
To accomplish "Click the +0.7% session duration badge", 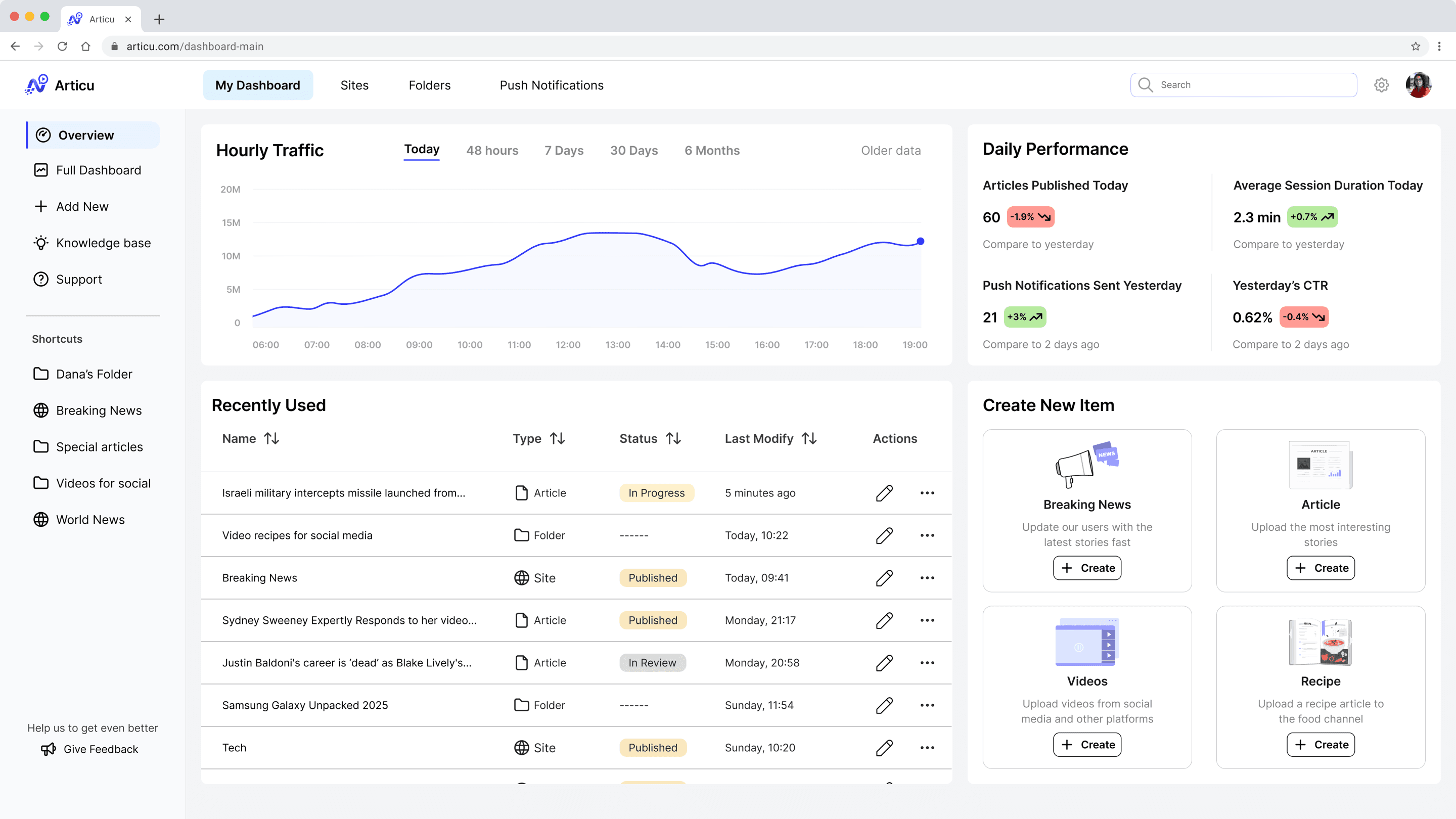I will (1312, 217).
